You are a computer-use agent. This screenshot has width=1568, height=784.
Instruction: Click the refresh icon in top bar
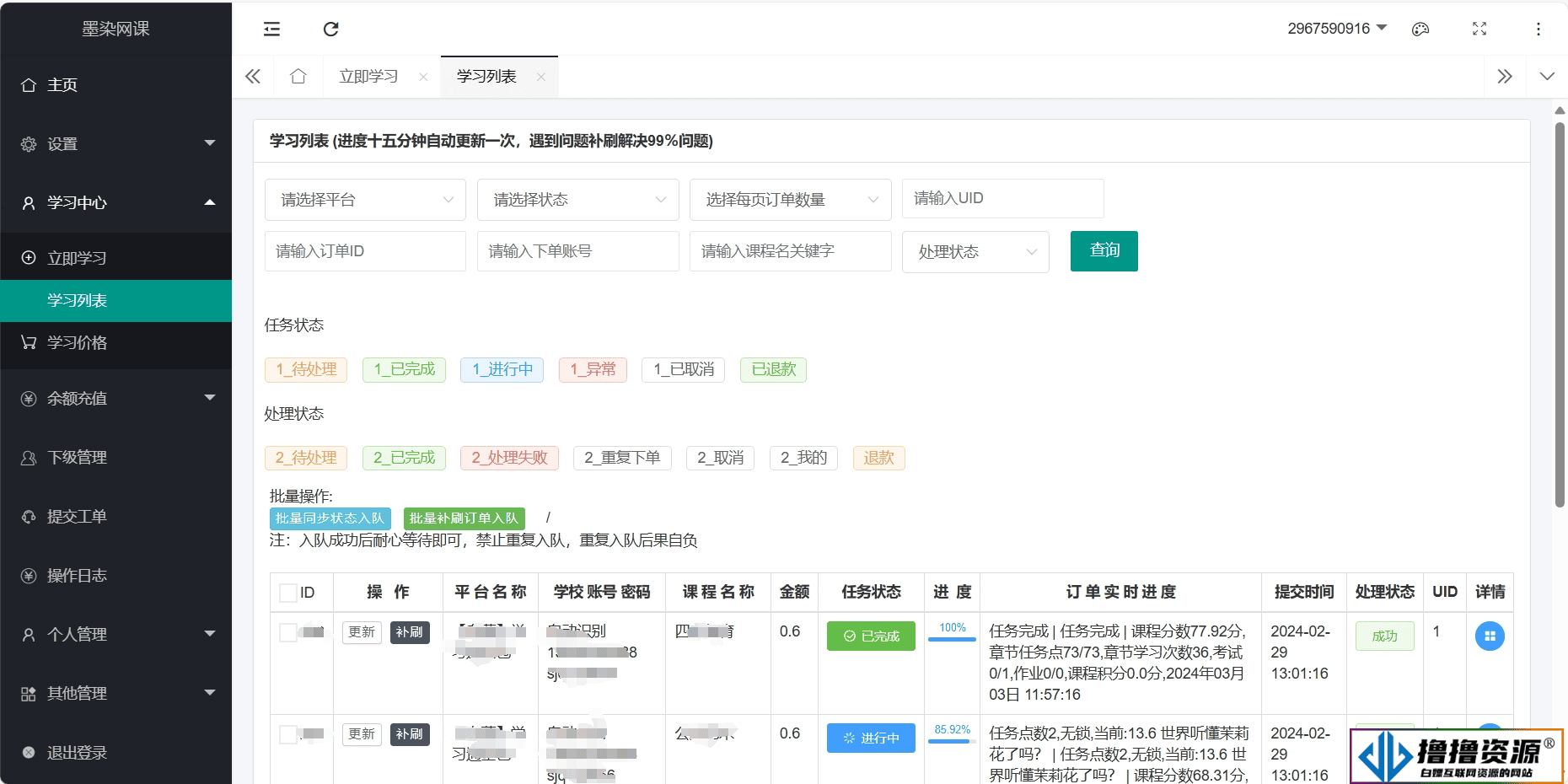(331, 29)
